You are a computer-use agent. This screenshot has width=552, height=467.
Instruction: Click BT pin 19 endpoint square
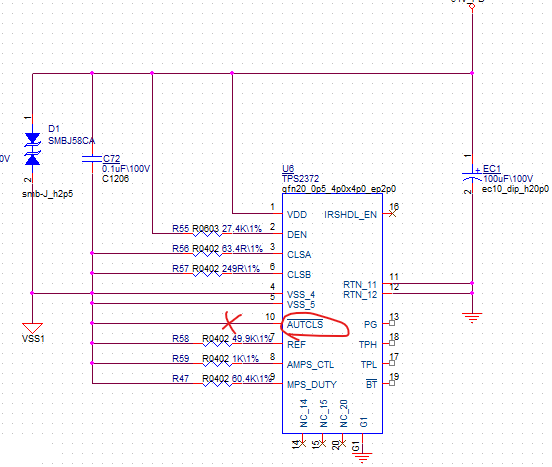point(392,383)
